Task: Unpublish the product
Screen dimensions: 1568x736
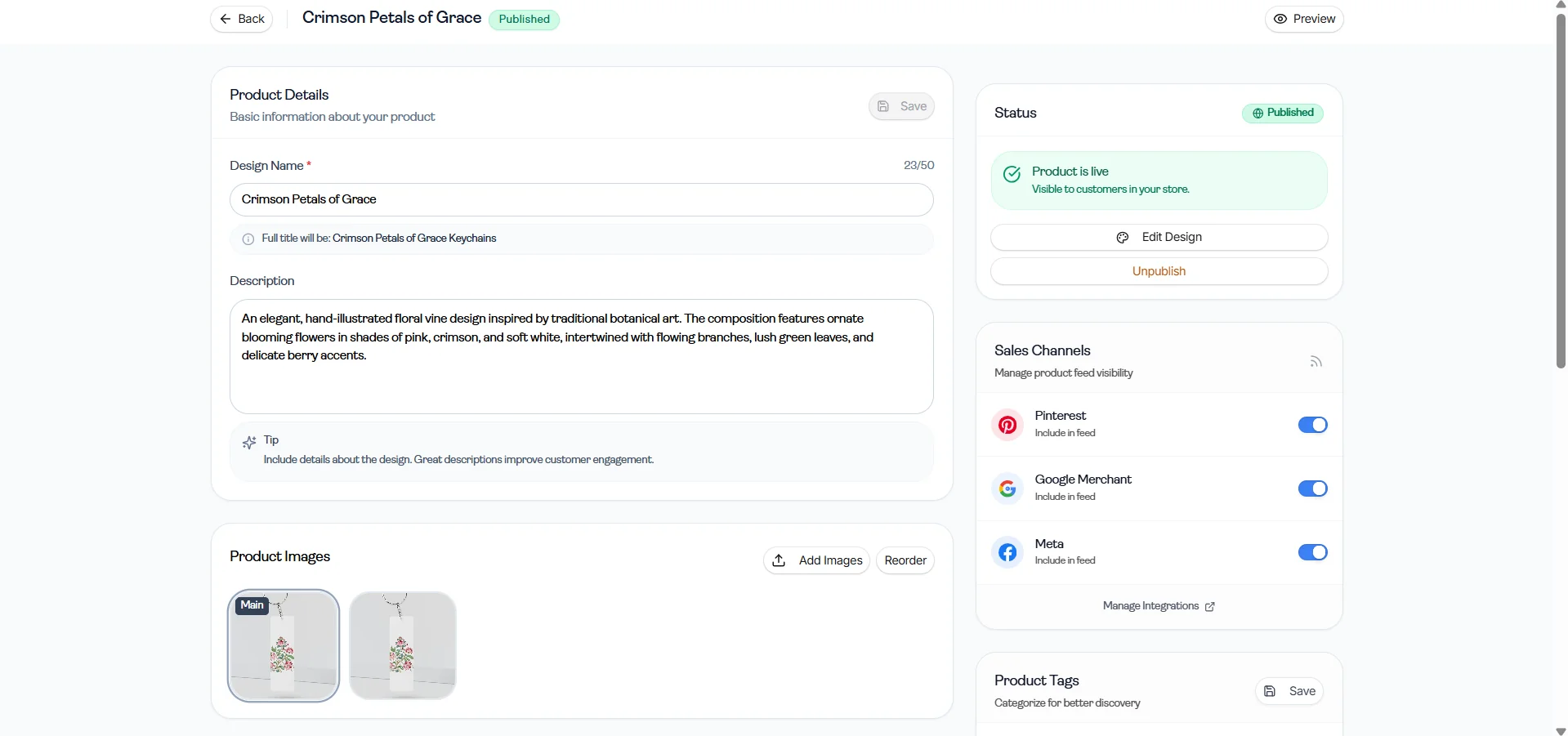Action: pyautogui.click(x=1159, y=271)
